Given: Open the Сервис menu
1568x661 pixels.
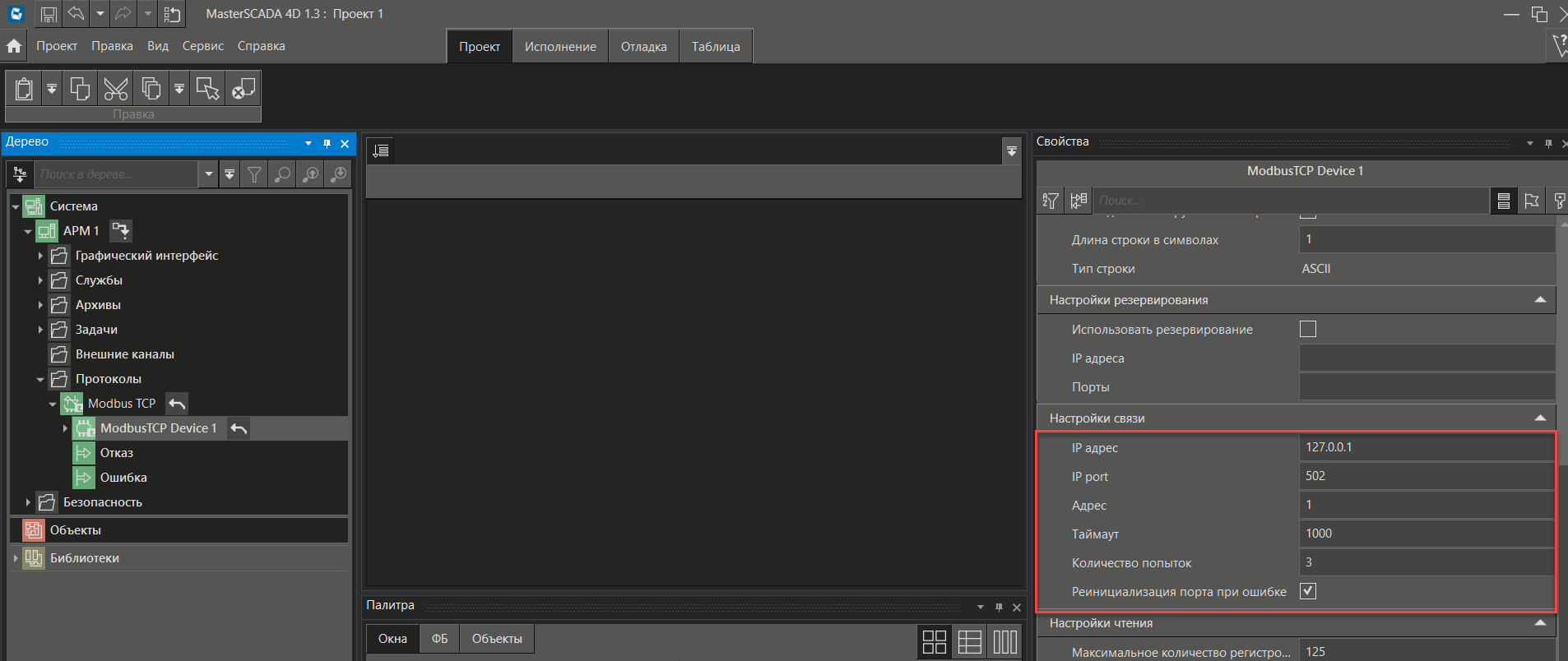Looking at the screenshot, I should pos(203,46).
